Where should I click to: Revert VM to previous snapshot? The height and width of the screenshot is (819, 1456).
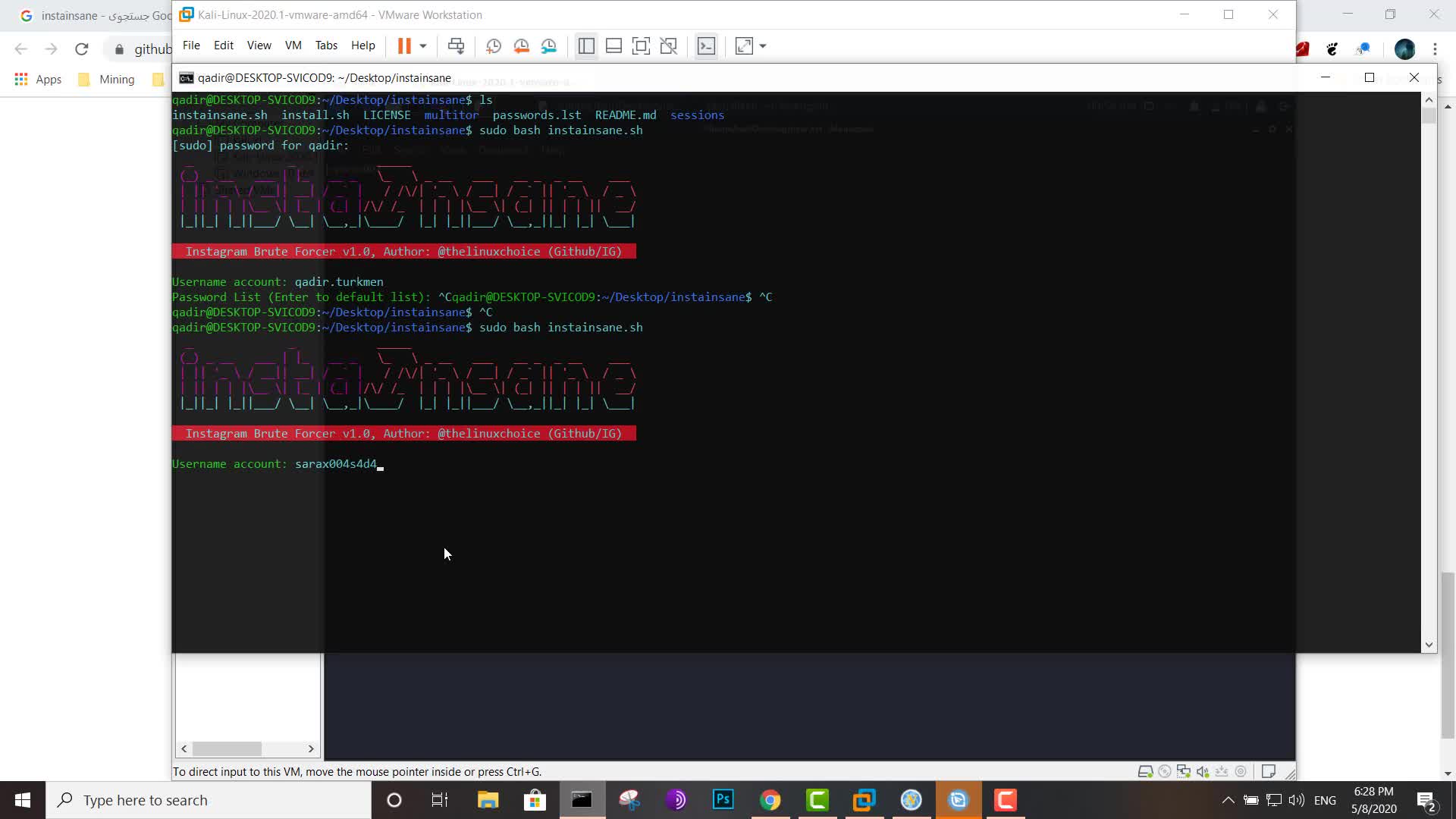[x=522, y=46]
